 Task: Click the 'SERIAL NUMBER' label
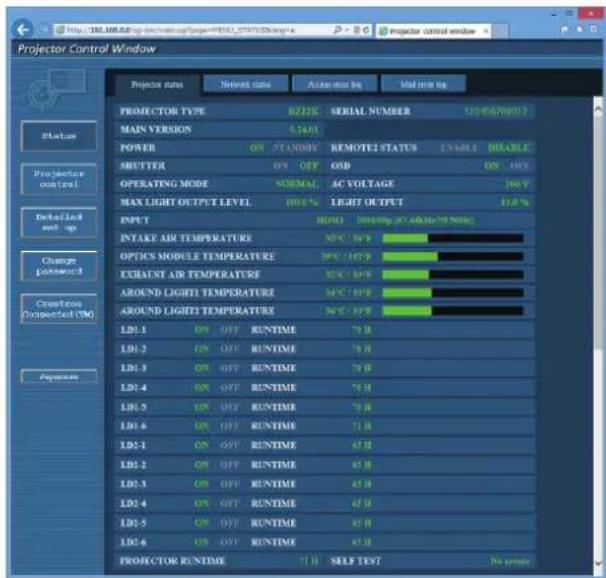point(370,111)
